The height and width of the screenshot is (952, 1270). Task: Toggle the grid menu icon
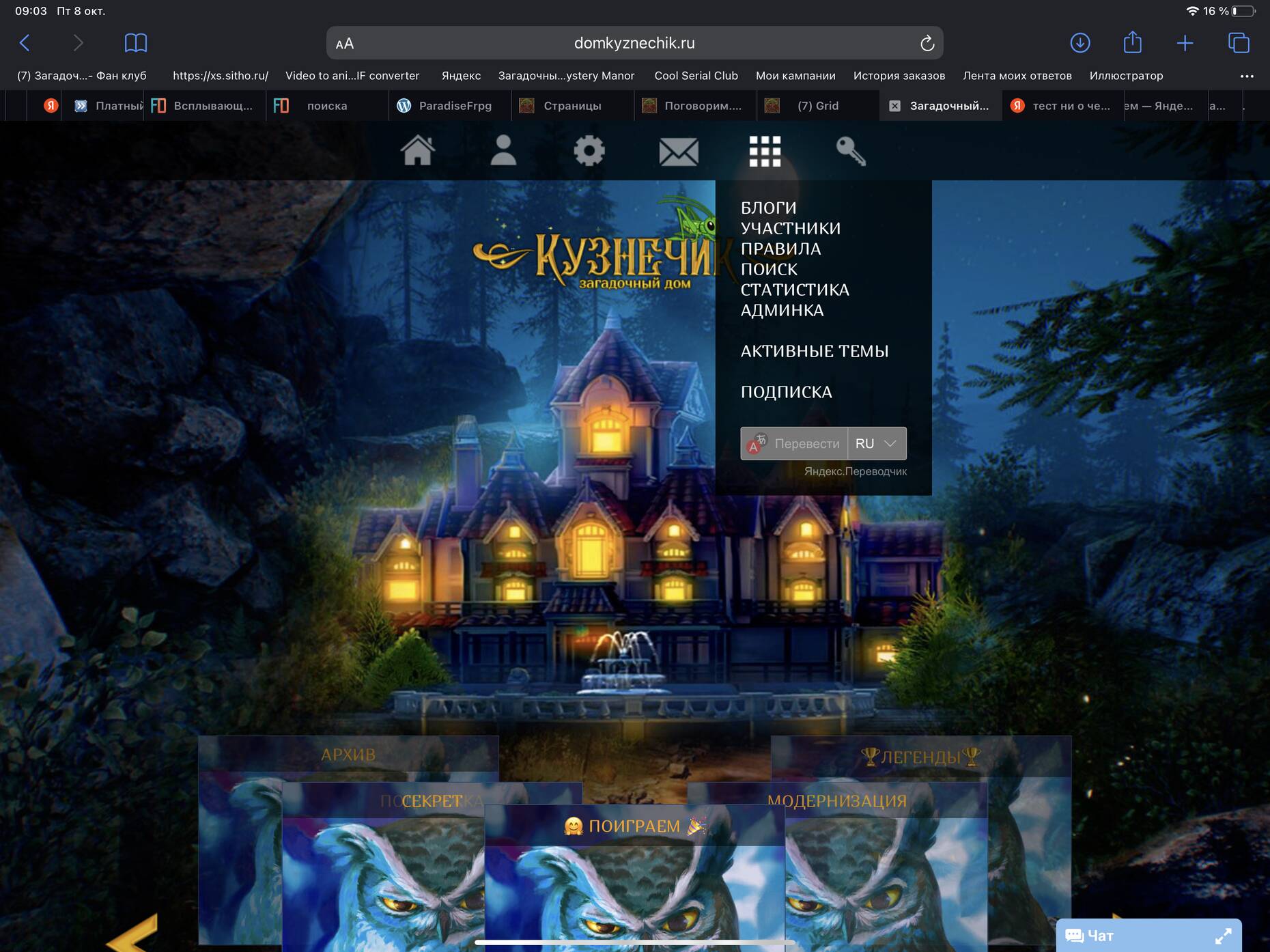(765, 151)
